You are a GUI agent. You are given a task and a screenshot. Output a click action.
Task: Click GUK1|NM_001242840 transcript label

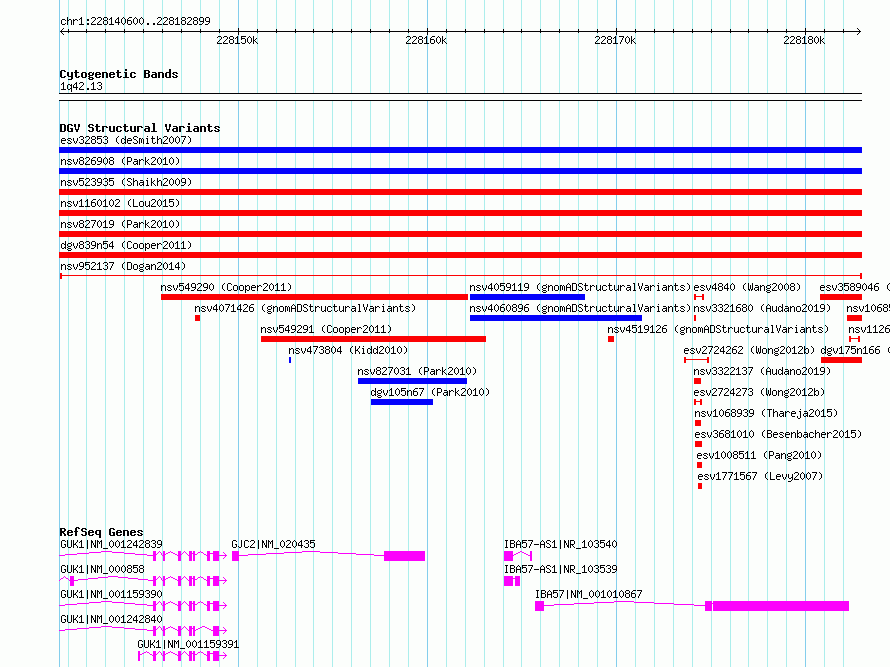click(111, 619)
